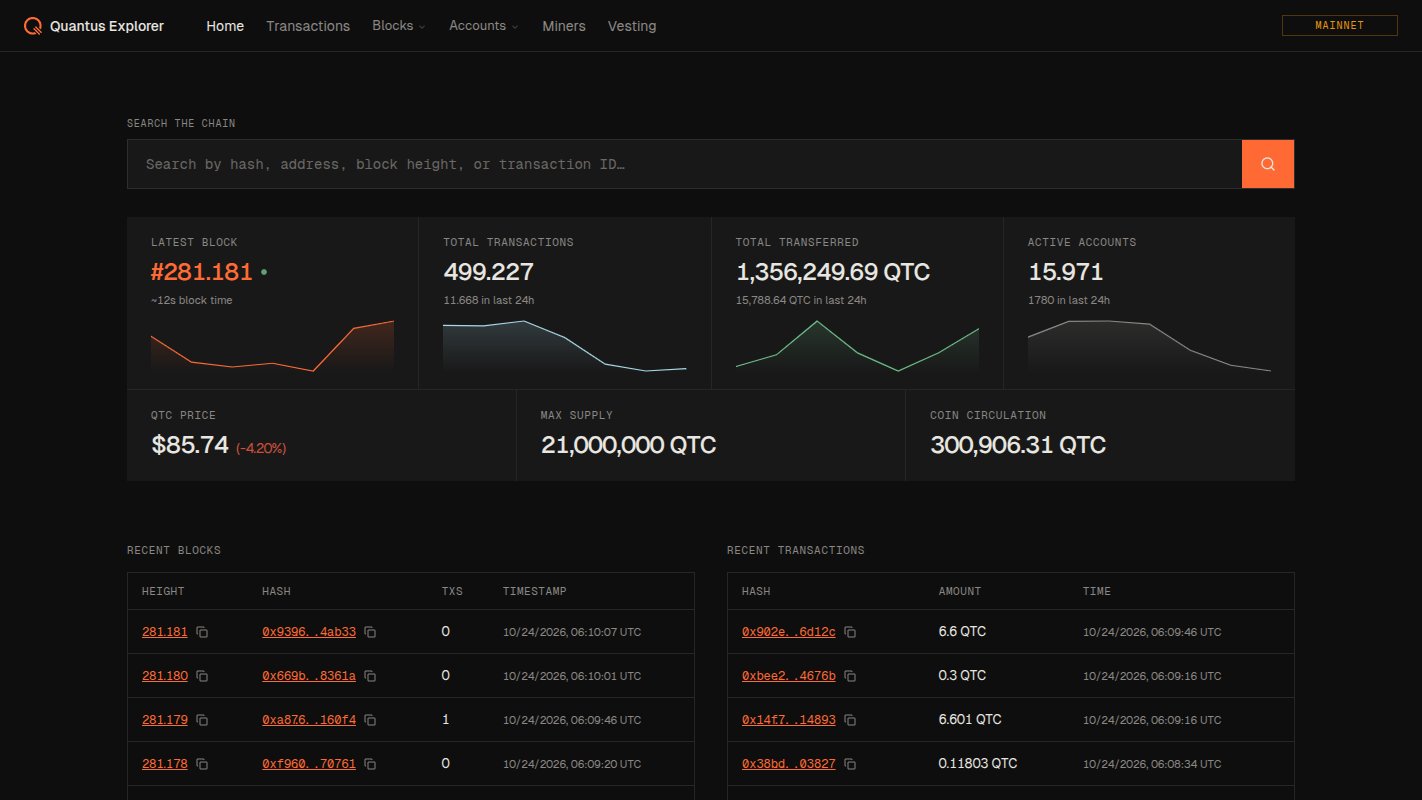Open block 281.181 link
The width and height of the screenshot is (1422, 800).
165,632
